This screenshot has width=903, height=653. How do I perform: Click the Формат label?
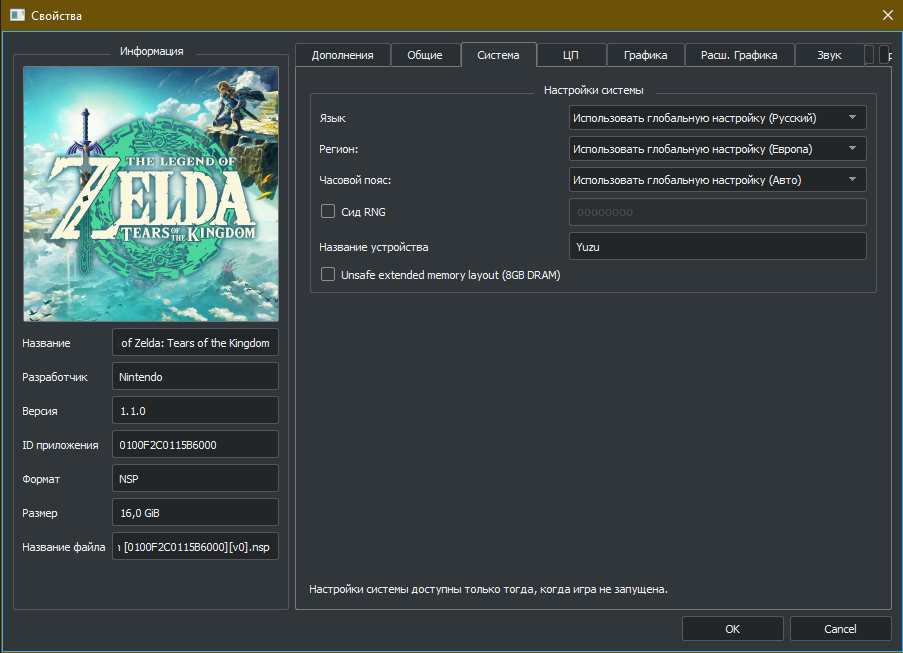tap(41, 479)
